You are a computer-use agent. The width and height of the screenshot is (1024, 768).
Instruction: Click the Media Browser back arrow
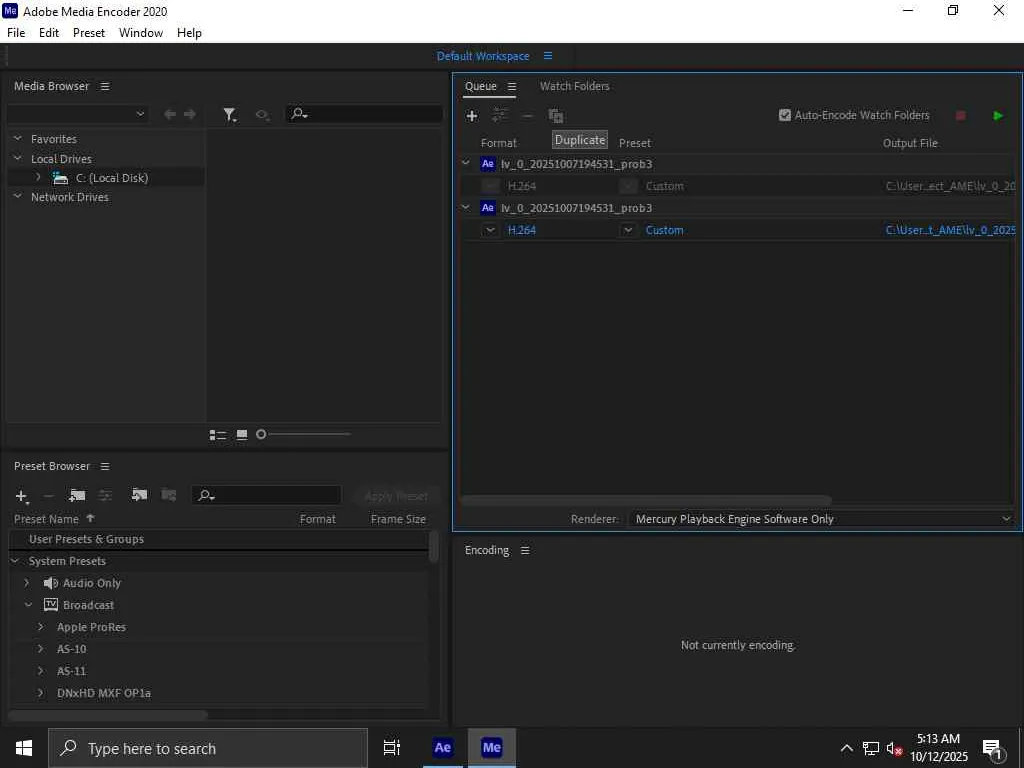tap(170, 114)
